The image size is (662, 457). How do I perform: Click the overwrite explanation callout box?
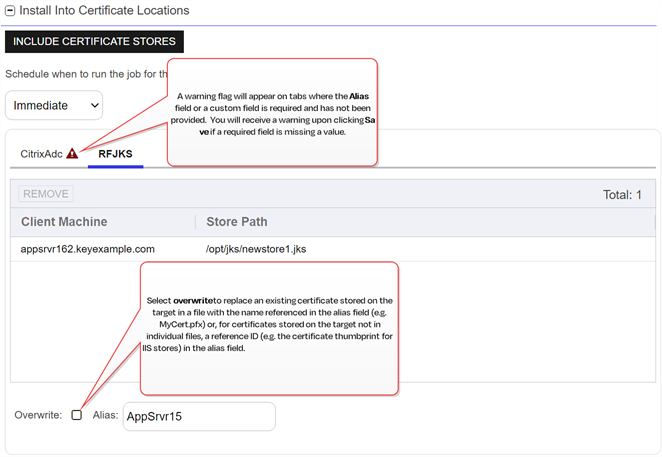pyautogui.click(x=268, y=327)
